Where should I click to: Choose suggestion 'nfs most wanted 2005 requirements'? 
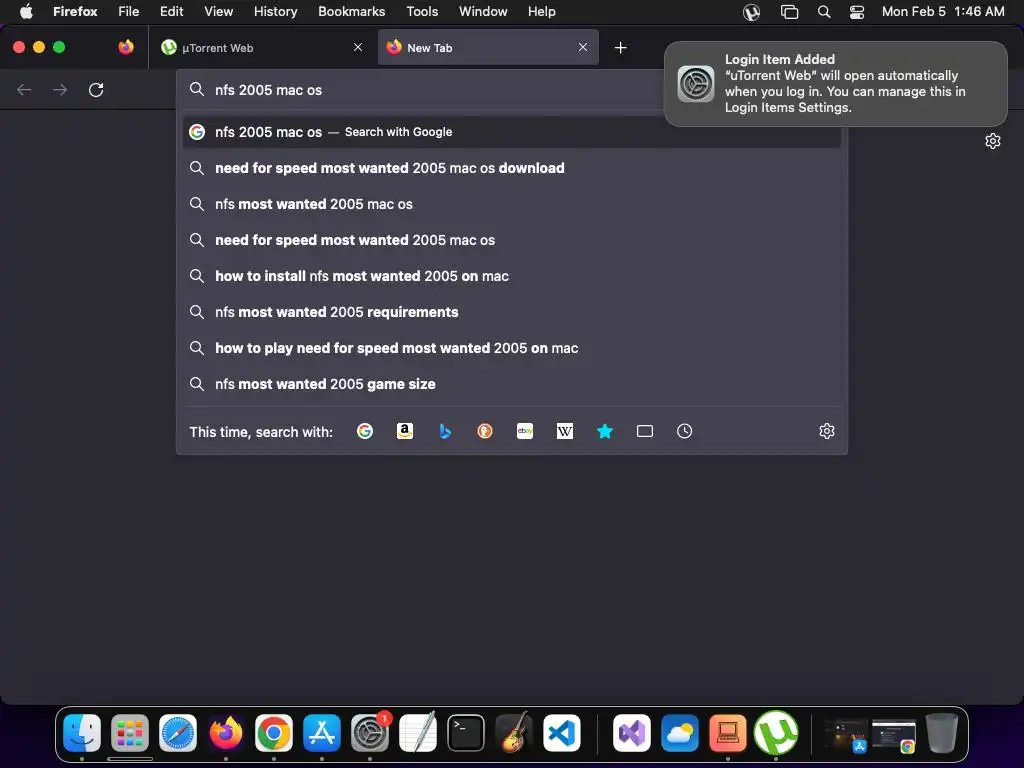point(511,312)
